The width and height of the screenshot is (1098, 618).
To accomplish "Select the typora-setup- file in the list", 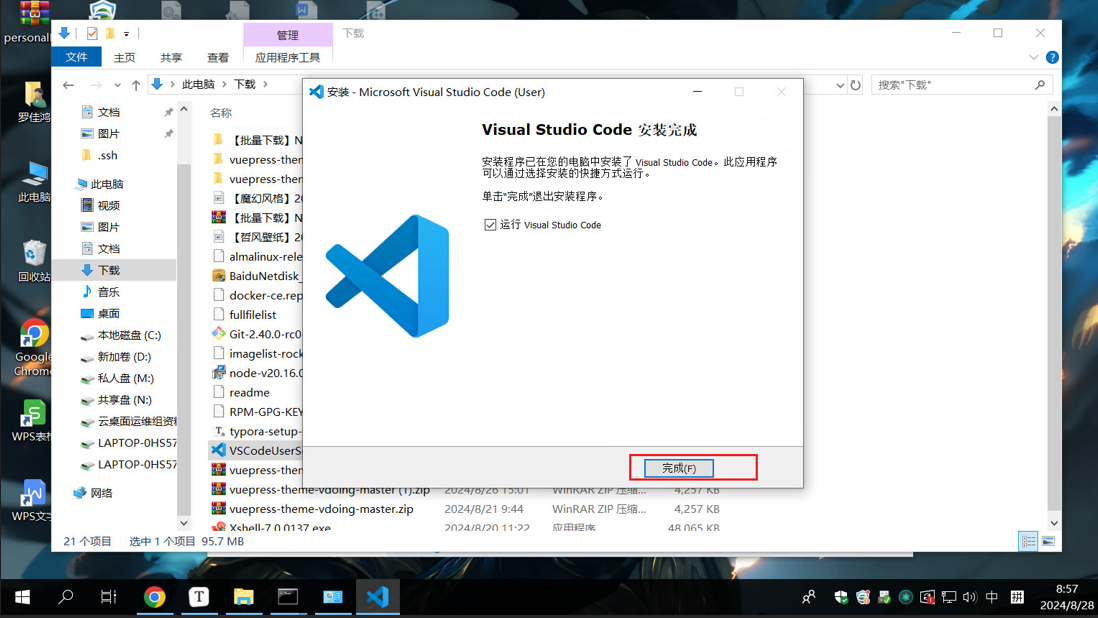I will pos(256,431).
